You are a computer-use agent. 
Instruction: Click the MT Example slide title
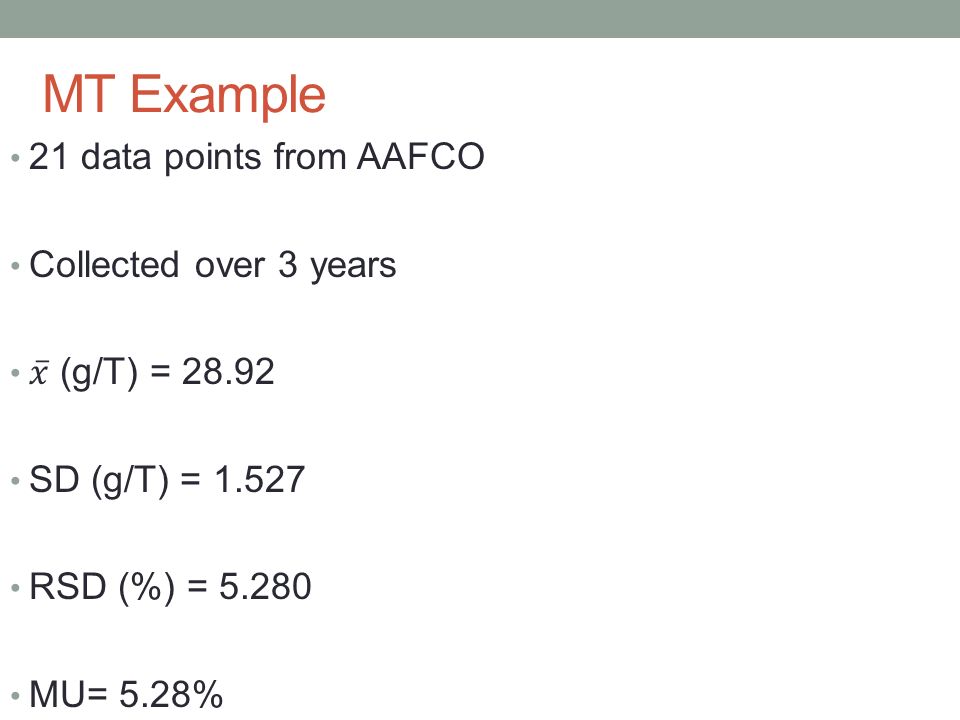[184, 94]
